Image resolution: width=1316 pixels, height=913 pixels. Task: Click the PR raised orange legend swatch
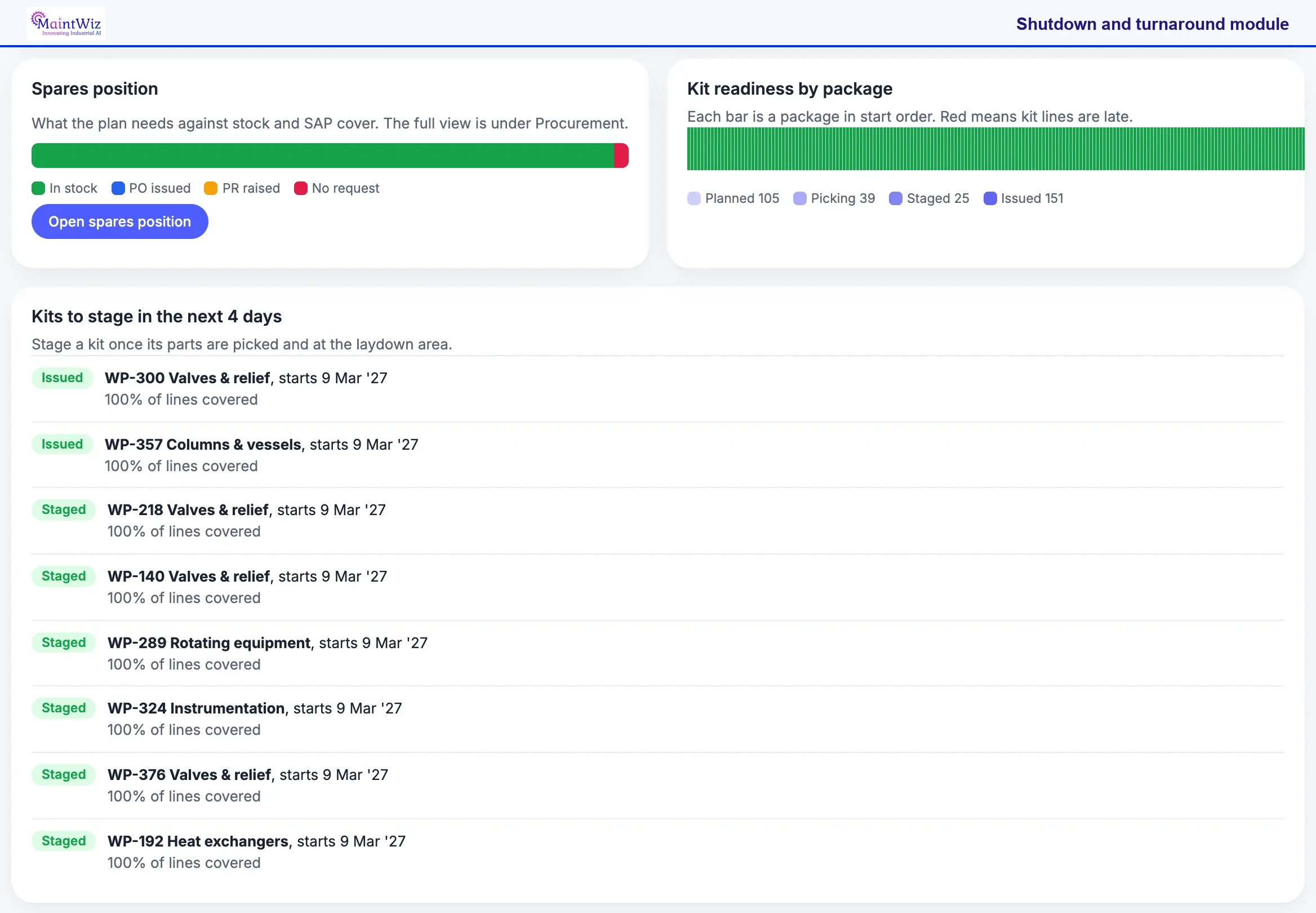(x=211, y=188)
